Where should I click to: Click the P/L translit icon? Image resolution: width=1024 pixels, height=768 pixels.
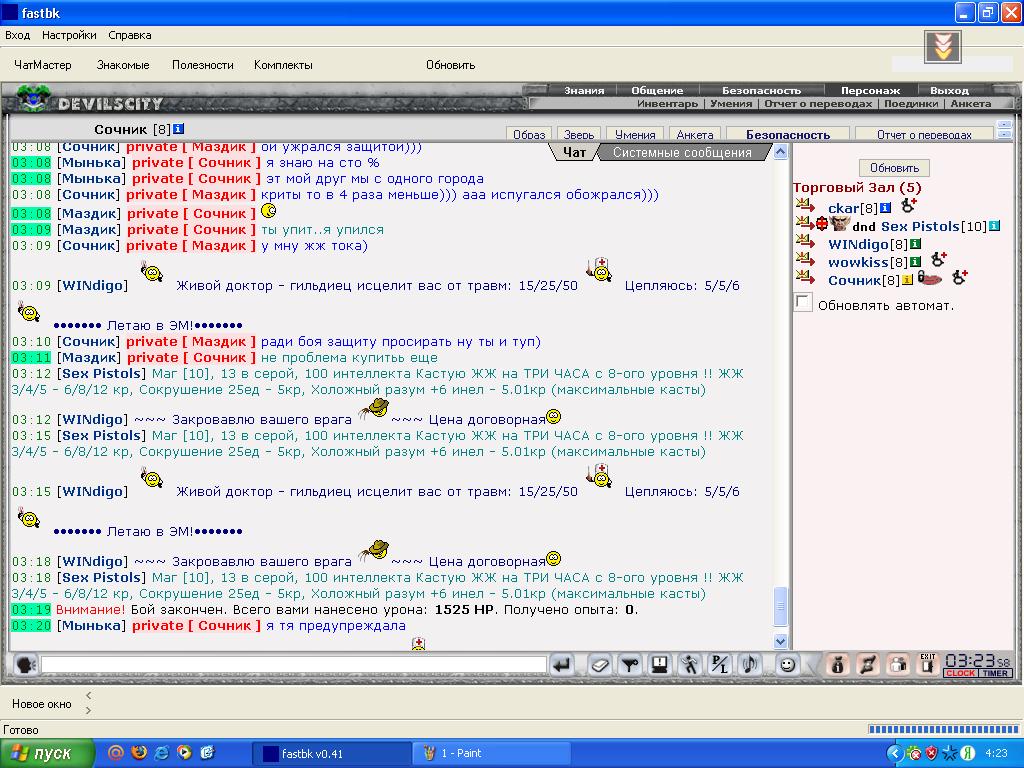[720, 665]
